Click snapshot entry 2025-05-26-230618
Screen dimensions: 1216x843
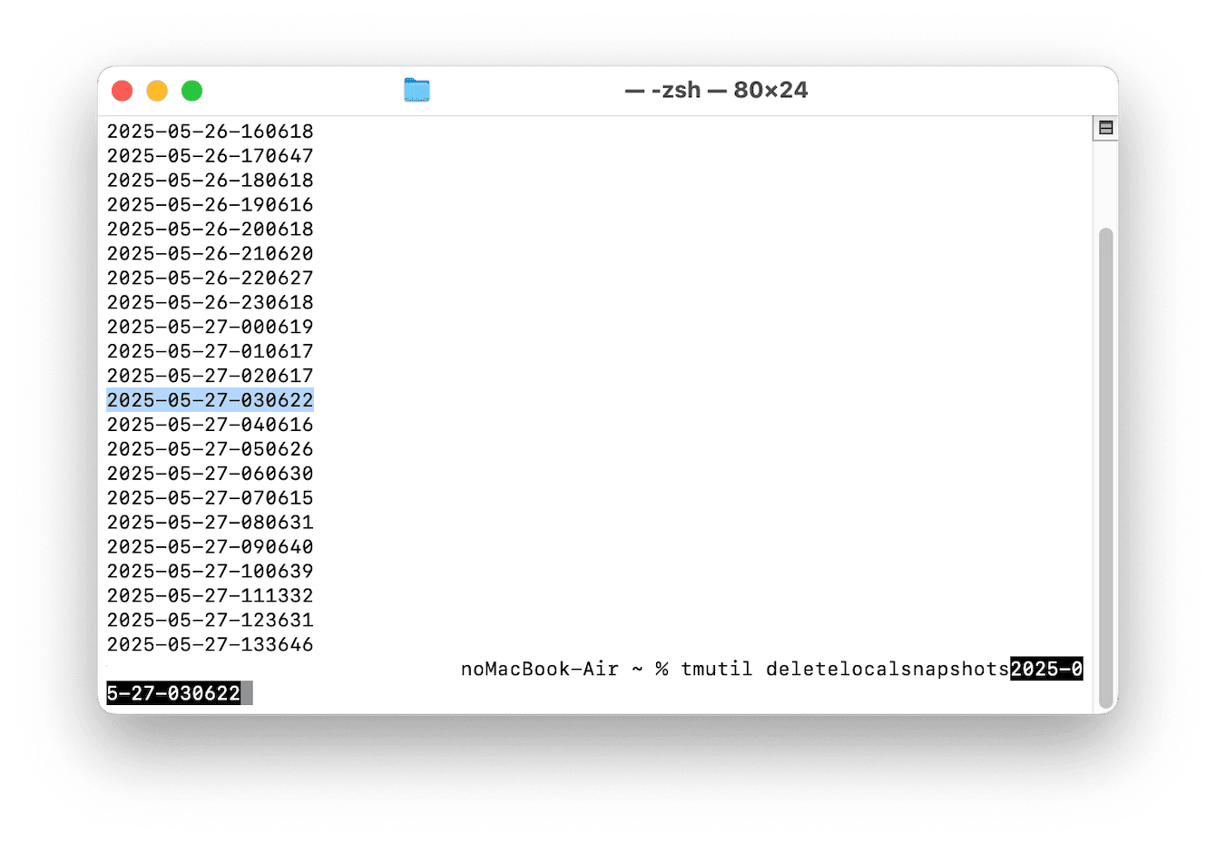[x=210, y=302]
